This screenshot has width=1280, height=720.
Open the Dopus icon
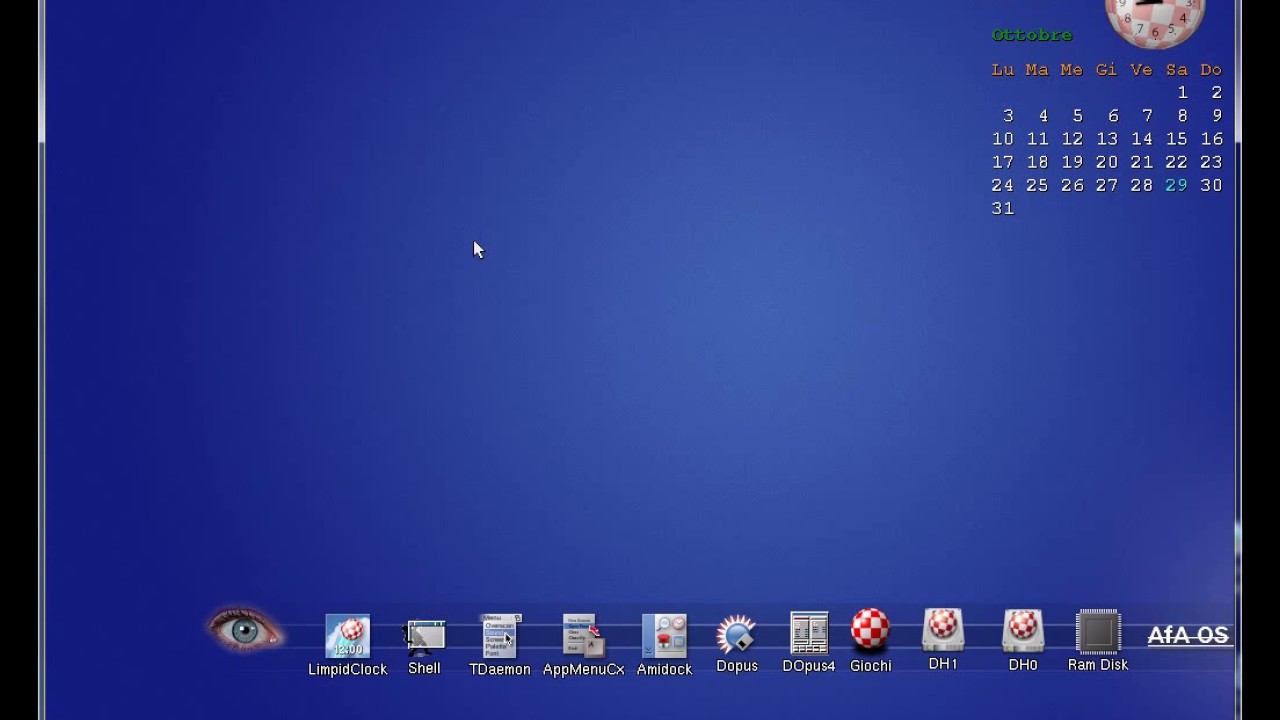pos(737,634)
